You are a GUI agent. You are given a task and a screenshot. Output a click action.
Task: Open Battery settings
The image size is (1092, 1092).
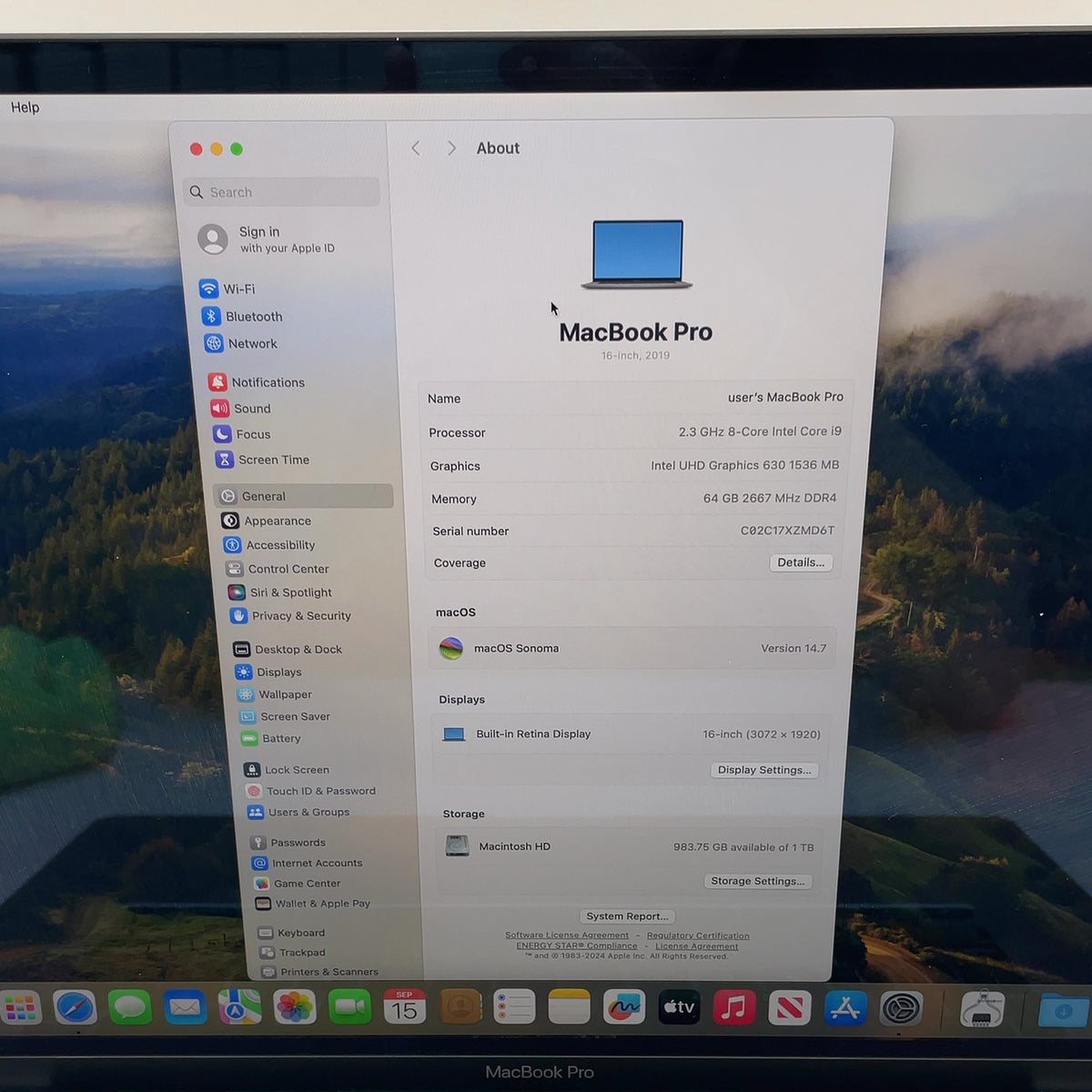coord(271,739)
